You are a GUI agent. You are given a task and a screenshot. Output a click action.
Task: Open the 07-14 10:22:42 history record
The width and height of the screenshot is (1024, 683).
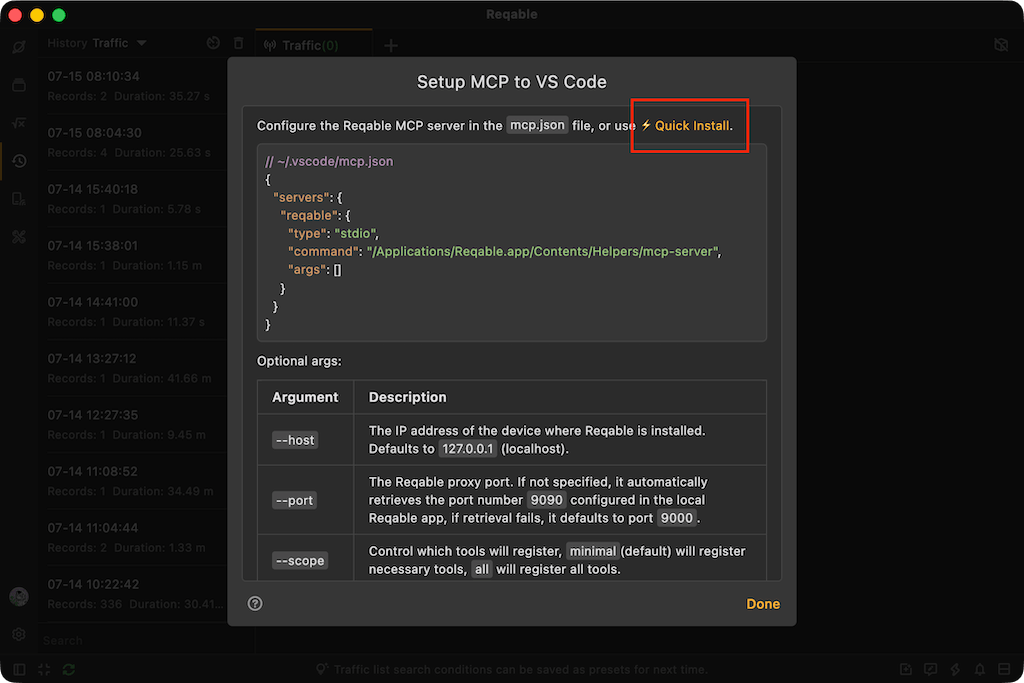point(136,594)
